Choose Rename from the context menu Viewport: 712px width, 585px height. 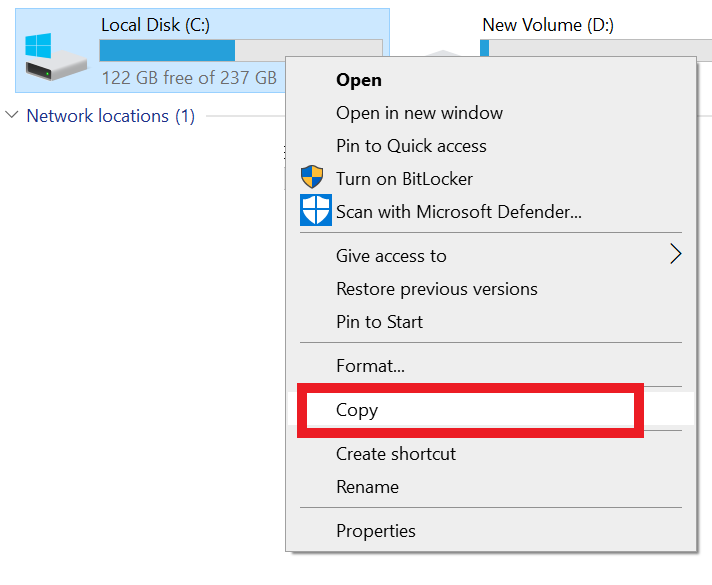point(367,487)
